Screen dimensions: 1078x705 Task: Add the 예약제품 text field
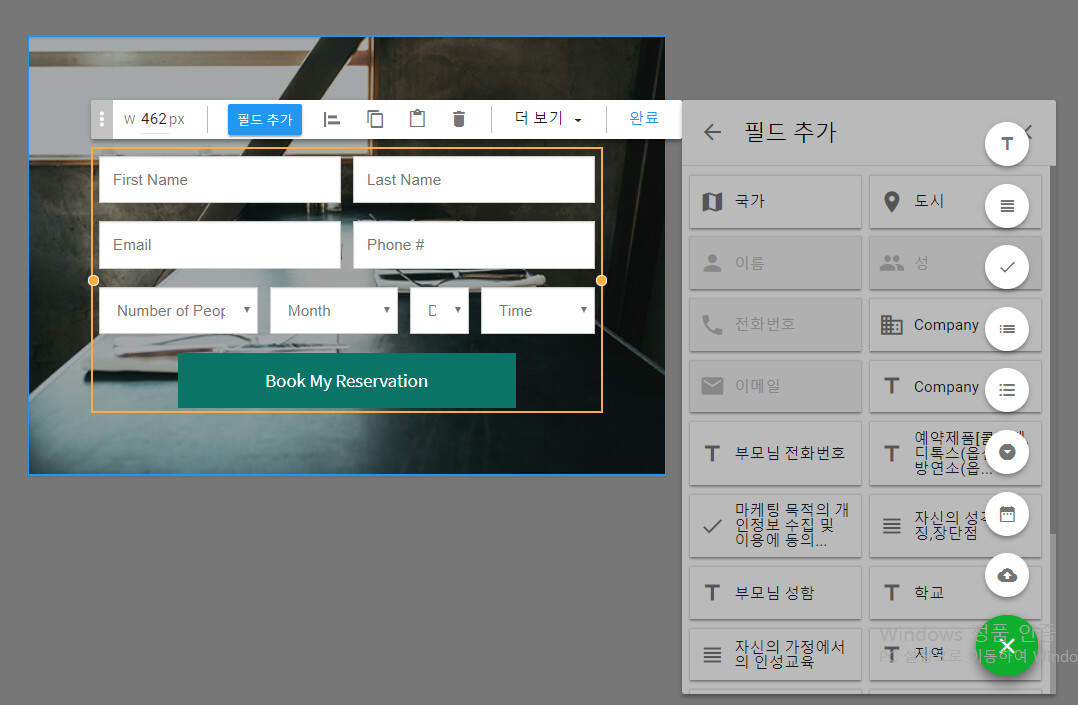coord(955,453)
